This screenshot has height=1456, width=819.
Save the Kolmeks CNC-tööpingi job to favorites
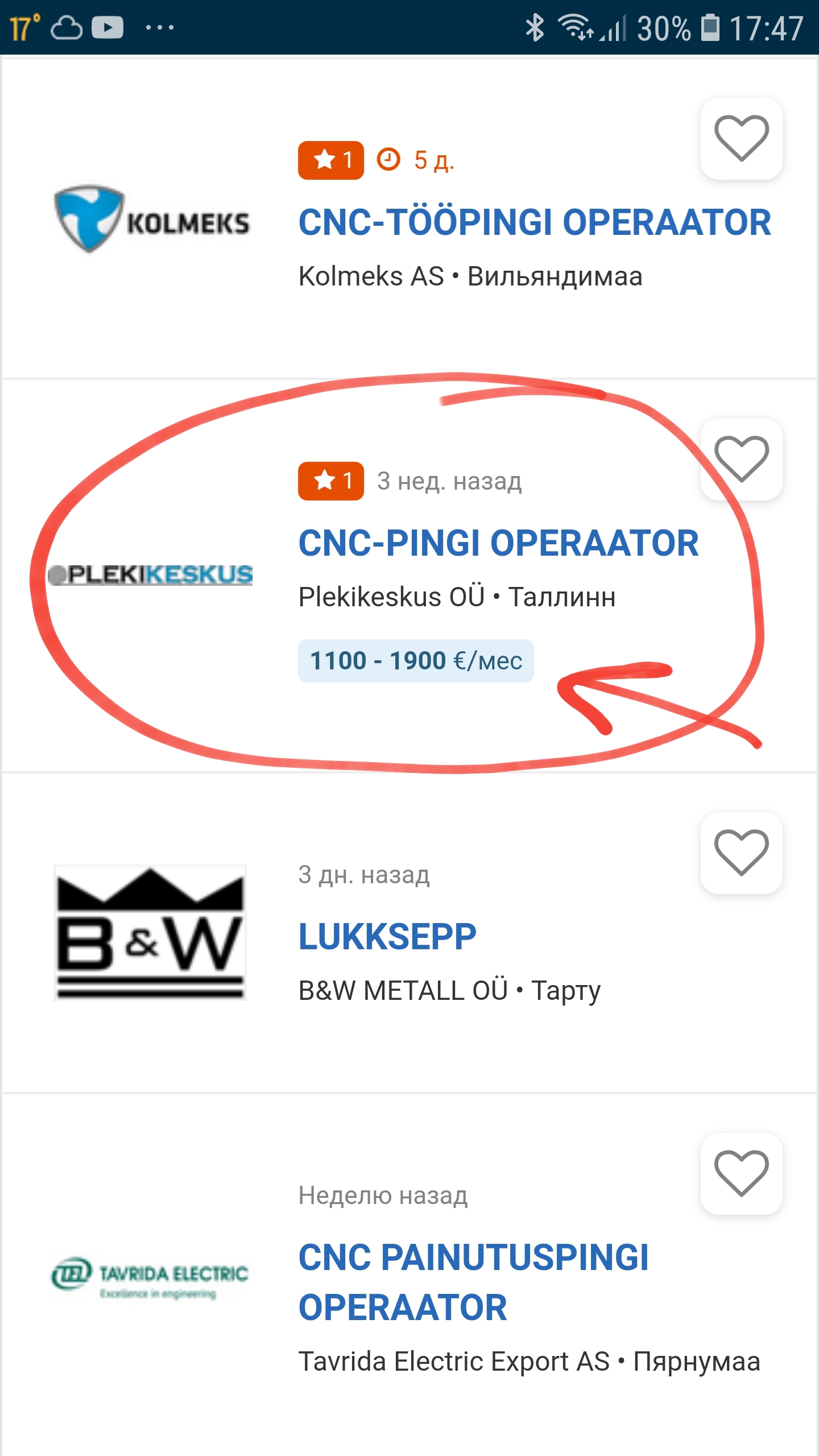(741, 139)
